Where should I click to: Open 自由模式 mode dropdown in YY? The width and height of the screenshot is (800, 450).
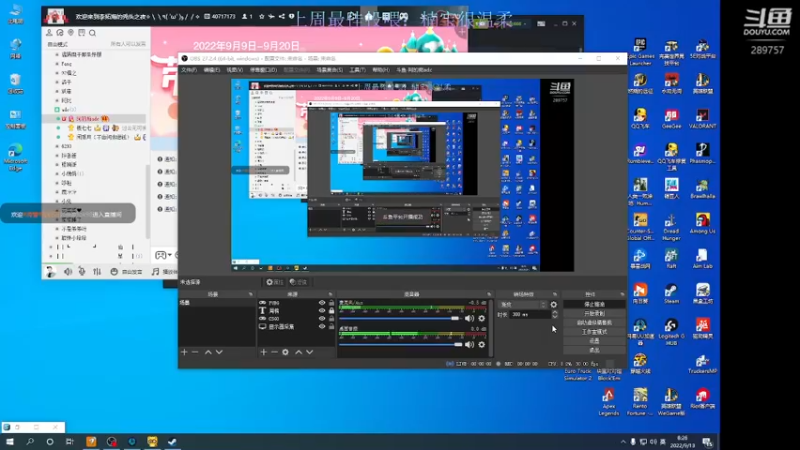click(58, 44)
